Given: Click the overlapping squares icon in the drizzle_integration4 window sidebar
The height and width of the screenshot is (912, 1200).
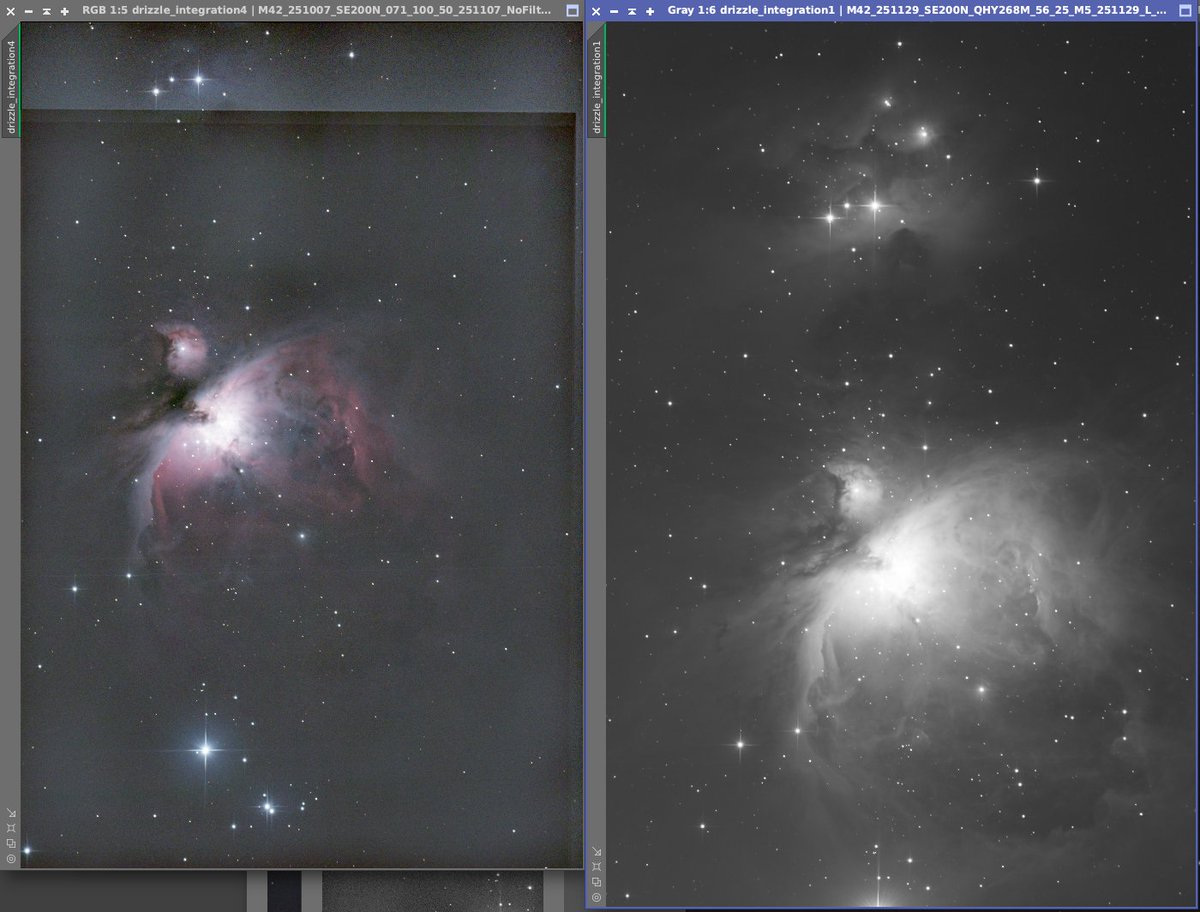Looking at the screenshot, I should coord(11,843).
